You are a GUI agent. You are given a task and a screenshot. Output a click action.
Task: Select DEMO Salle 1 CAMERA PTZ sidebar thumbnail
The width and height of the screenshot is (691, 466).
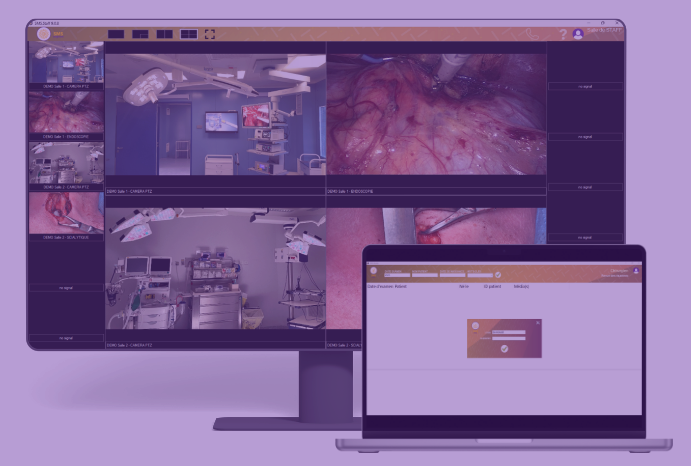tap(66, 63)
